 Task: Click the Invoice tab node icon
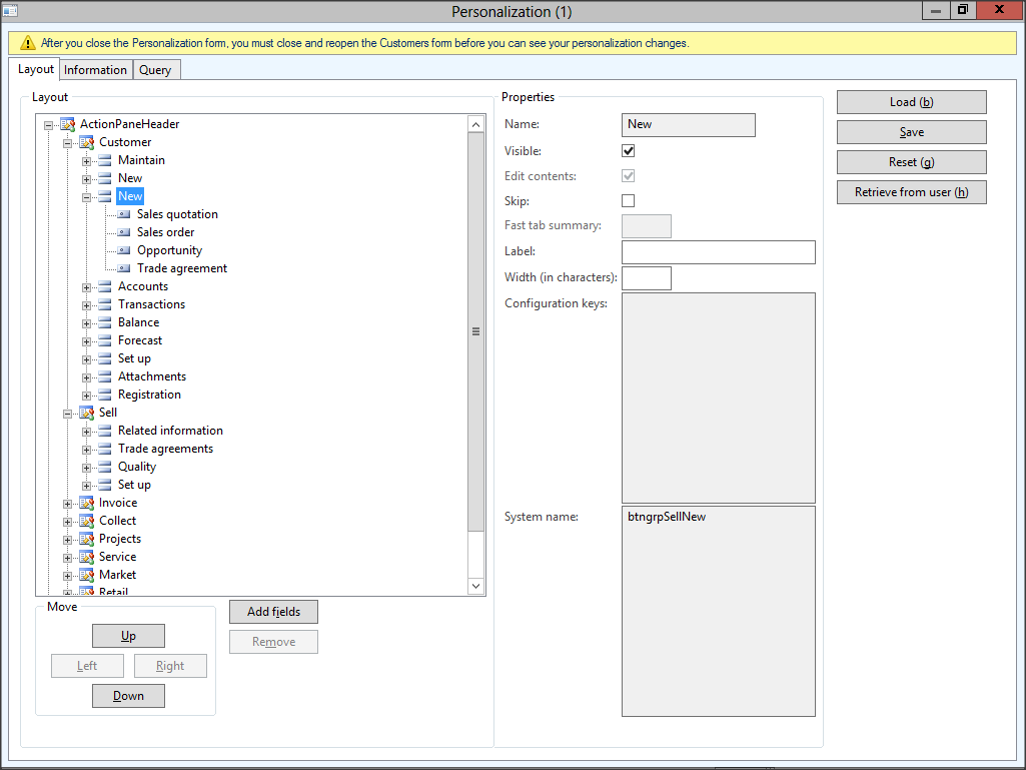click(86, 503)
